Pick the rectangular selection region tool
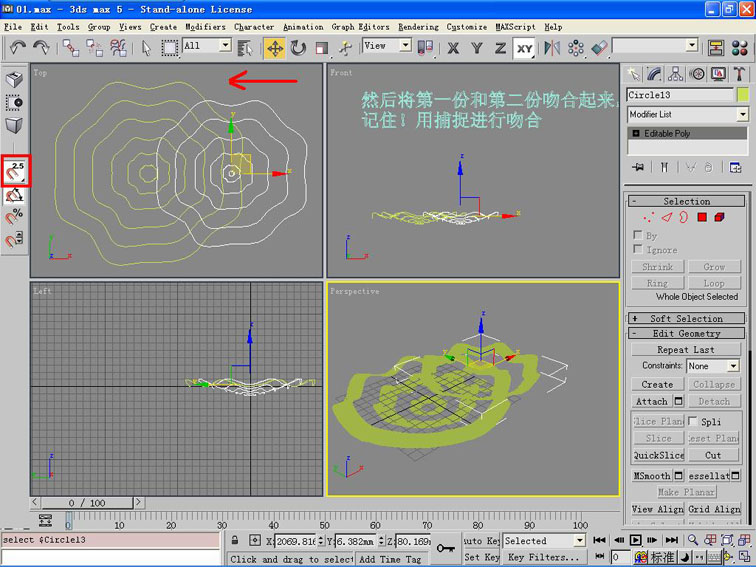756x567 pixels. 169,48
